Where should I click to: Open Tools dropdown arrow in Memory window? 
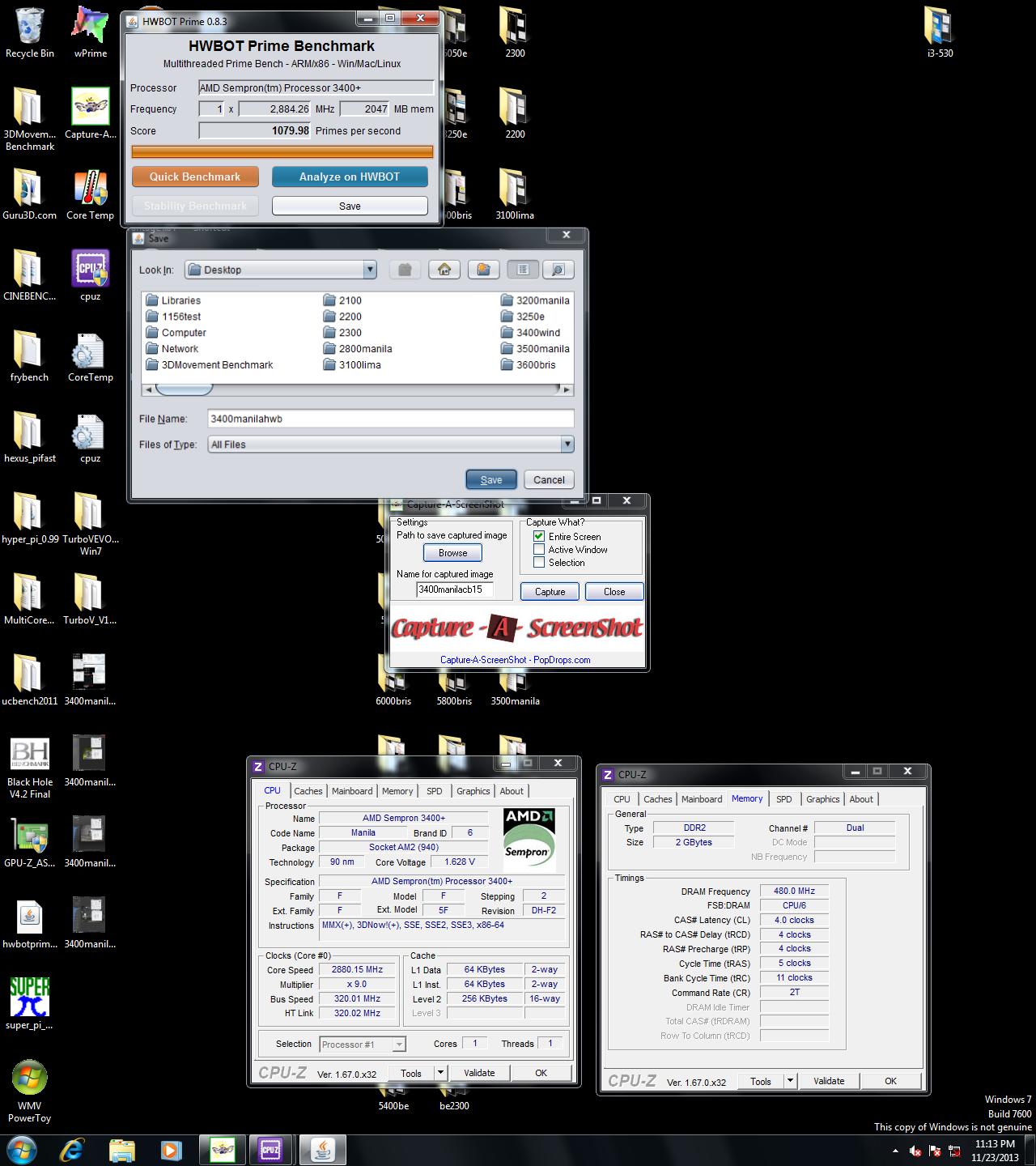(x=791, y=1081)
